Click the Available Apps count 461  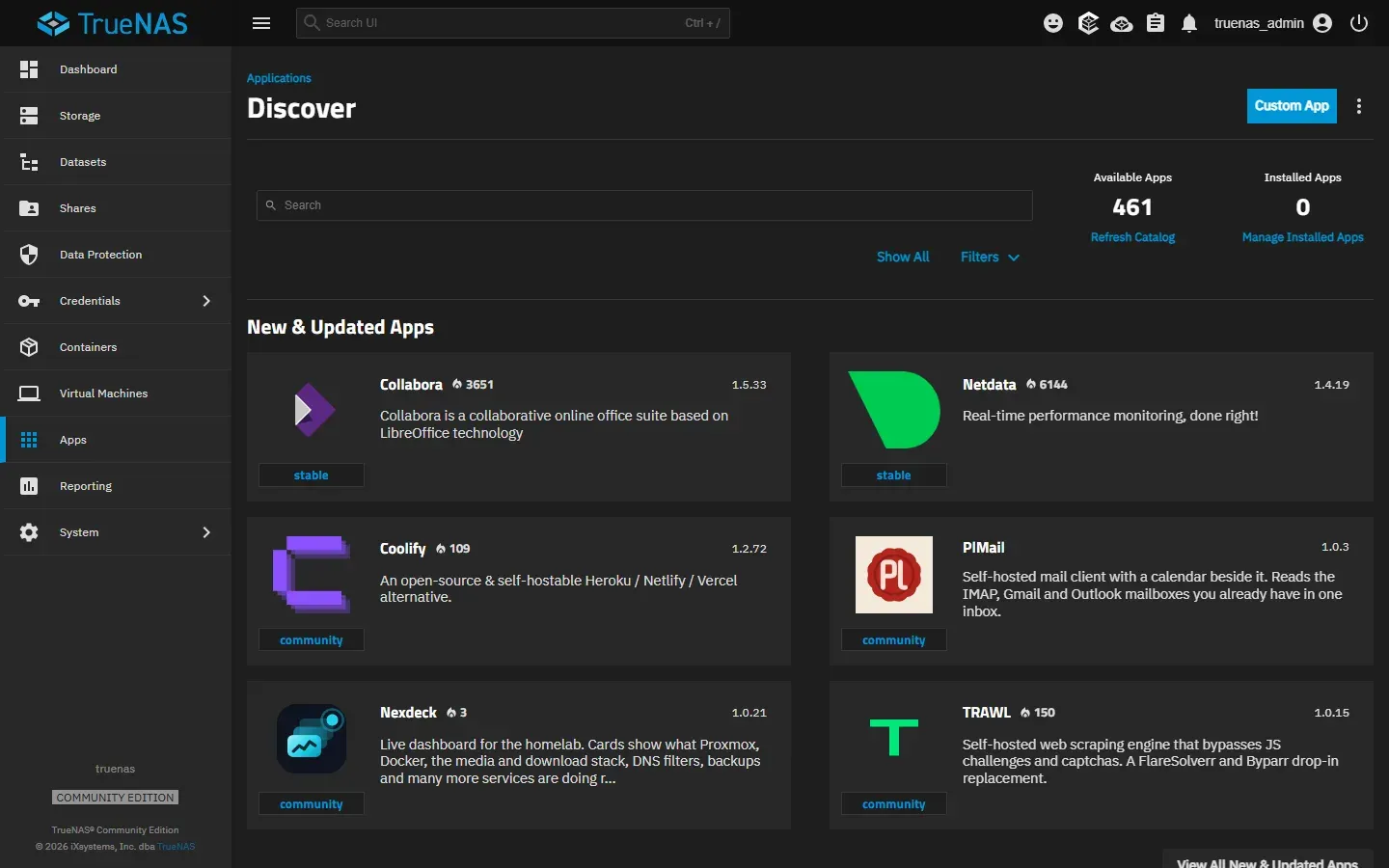(x=1132, y=207)
